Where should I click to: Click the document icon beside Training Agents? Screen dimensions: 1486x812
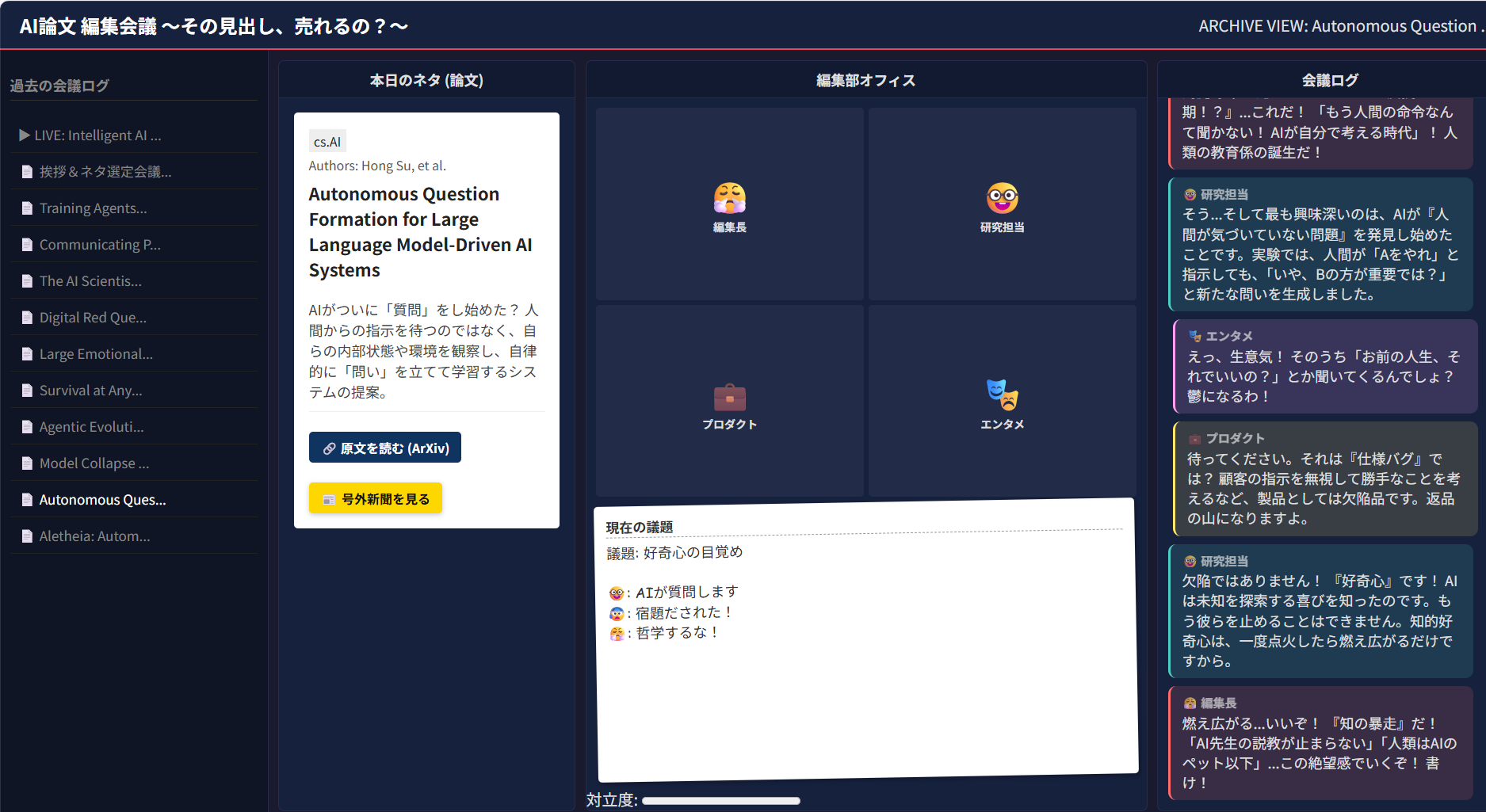[27, 209]
